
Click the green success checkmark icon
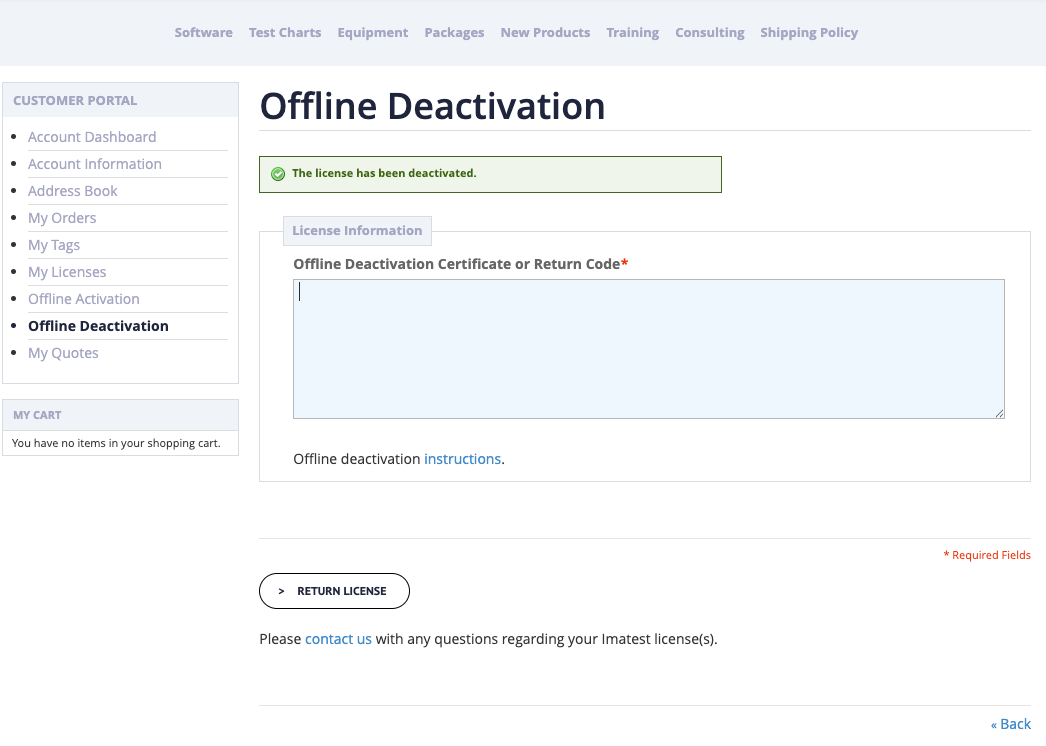pyautogui.click(x=278, y=173)
